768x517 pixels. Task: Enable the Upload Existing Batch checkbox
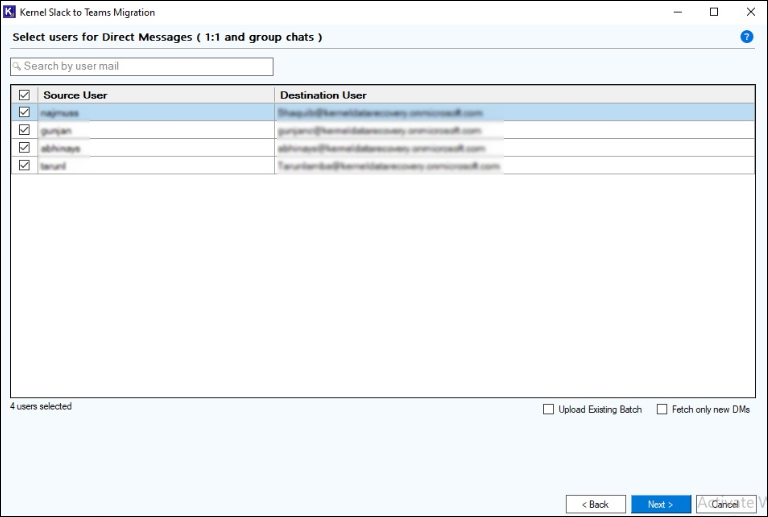tap(548, 409)
